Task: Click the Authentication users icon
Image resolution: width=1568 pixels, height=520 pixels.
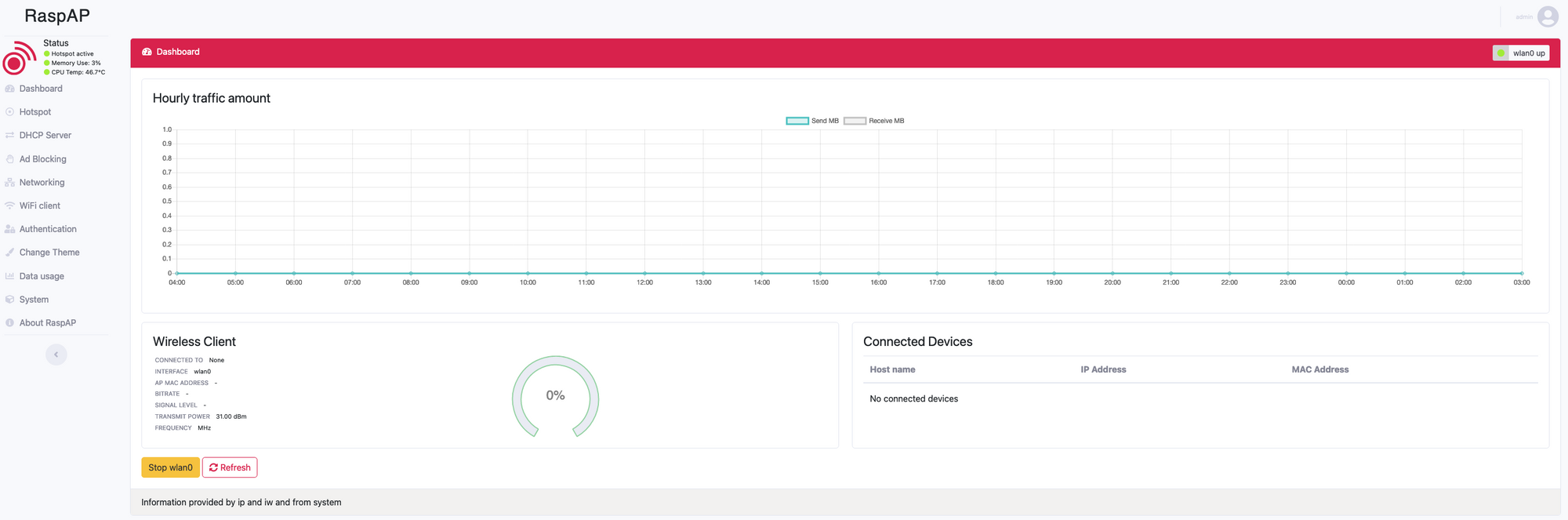Action: pyautogui.click(x=9, y=229)
